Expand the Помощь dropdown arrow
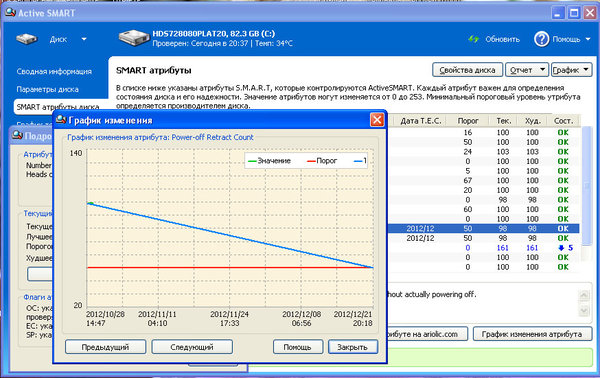 588,39
